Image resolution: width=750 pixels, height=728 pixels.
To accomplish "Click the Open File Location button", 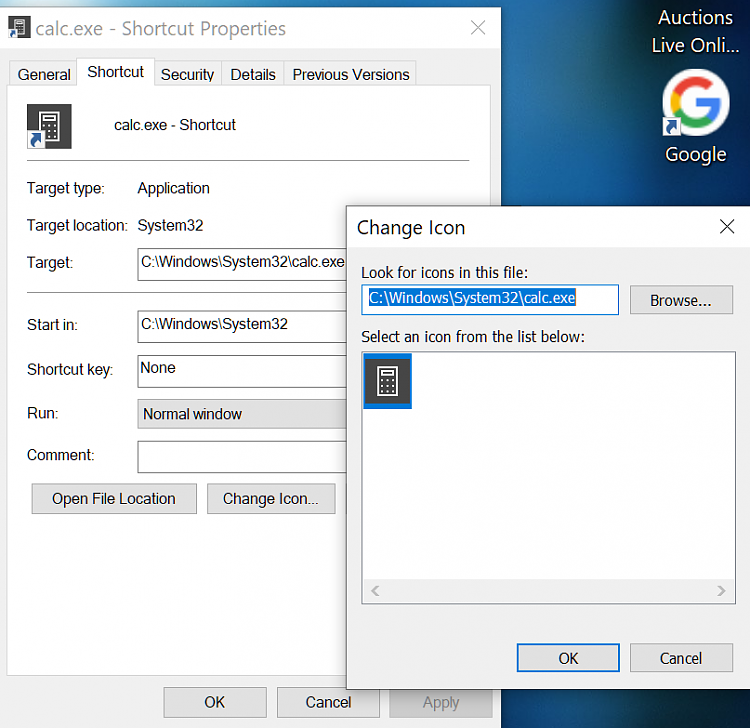I will [114, 498].
